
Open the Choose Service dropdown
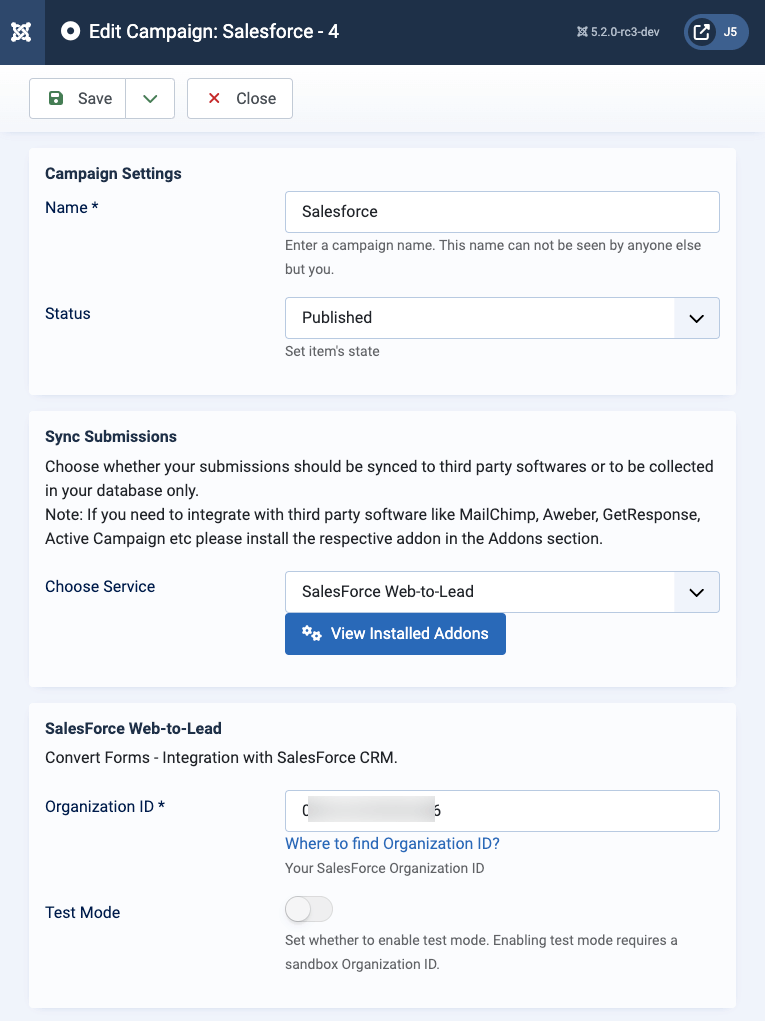pos(502,592)
